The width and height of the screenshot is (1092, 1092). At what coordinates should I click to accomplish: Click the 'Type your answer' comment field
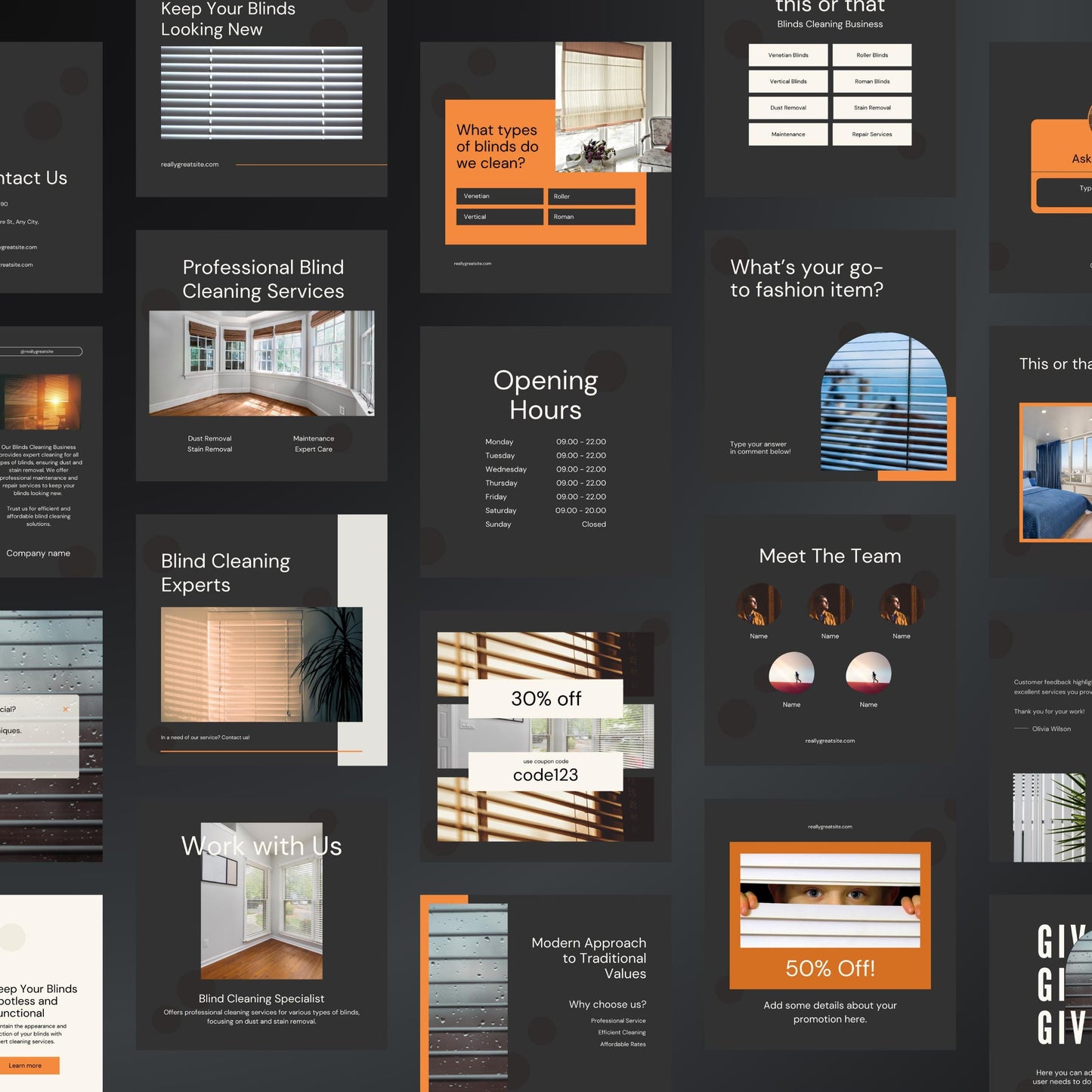coord(759,447)
